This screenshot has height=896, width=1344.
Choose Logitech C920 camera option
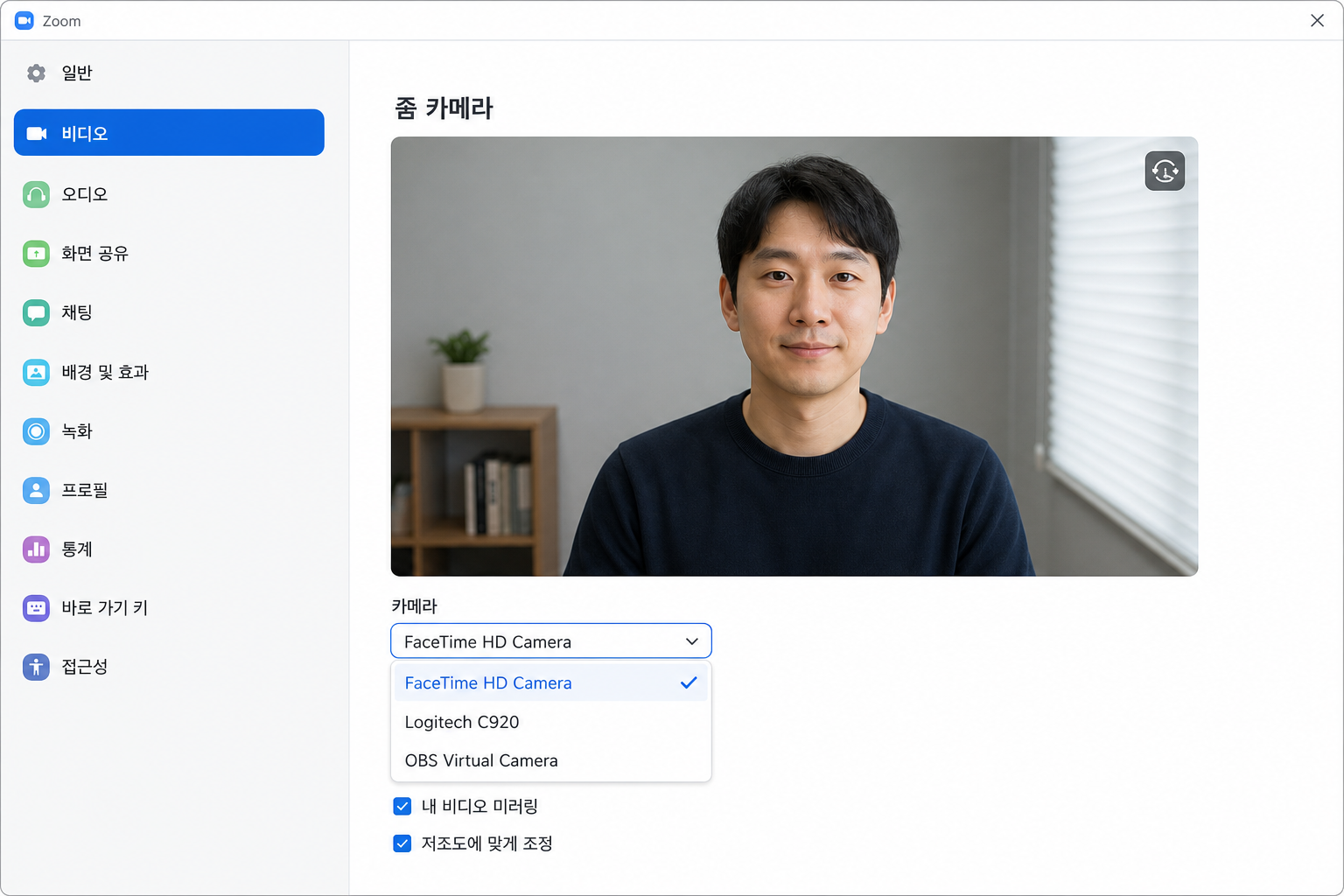(x=551, y=722)
